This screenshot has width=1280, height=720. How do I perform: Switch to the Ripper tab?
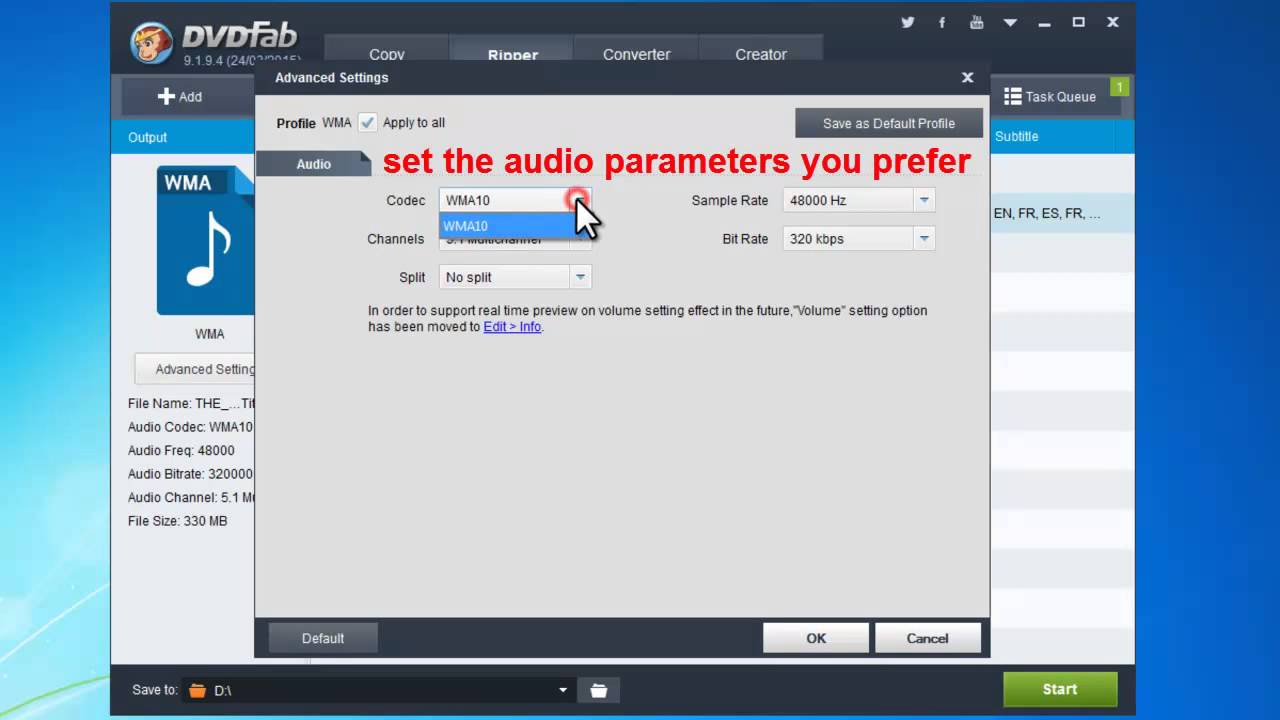513,54
